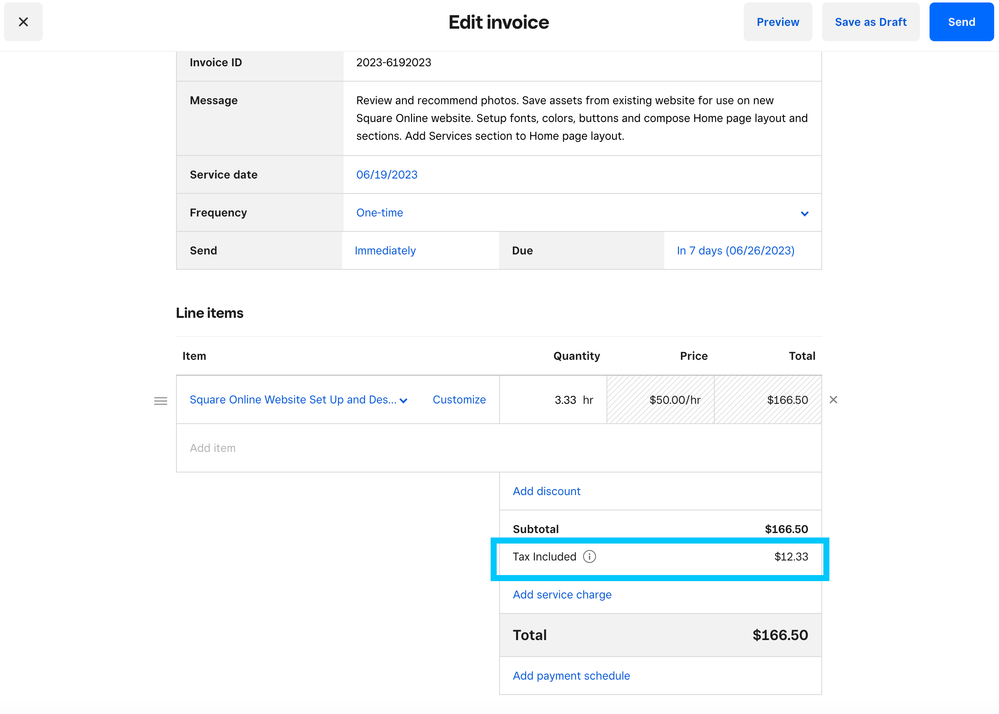Click the Tax Included info icon
This screenshot has width=999, height=714.
coord(589,557)
